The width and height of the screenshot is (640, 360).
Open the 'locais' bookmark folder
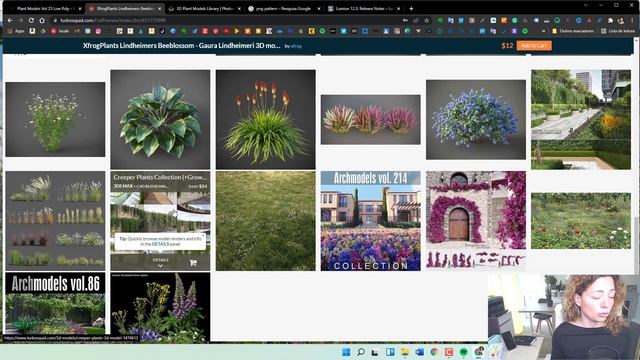[x=60, y=31]
